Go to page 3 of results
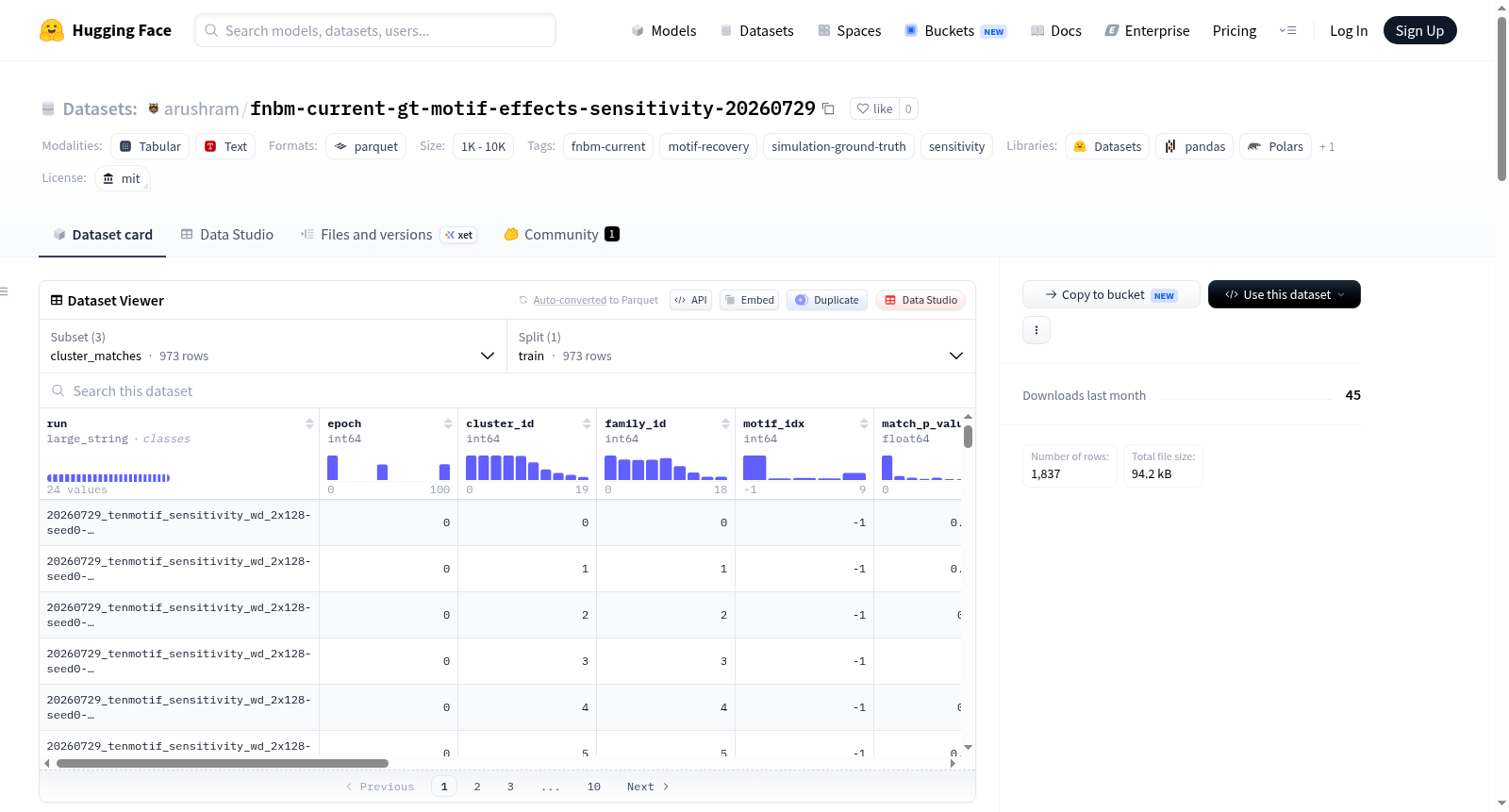The width and height of the screenshot is (1509, 812). 510,787
